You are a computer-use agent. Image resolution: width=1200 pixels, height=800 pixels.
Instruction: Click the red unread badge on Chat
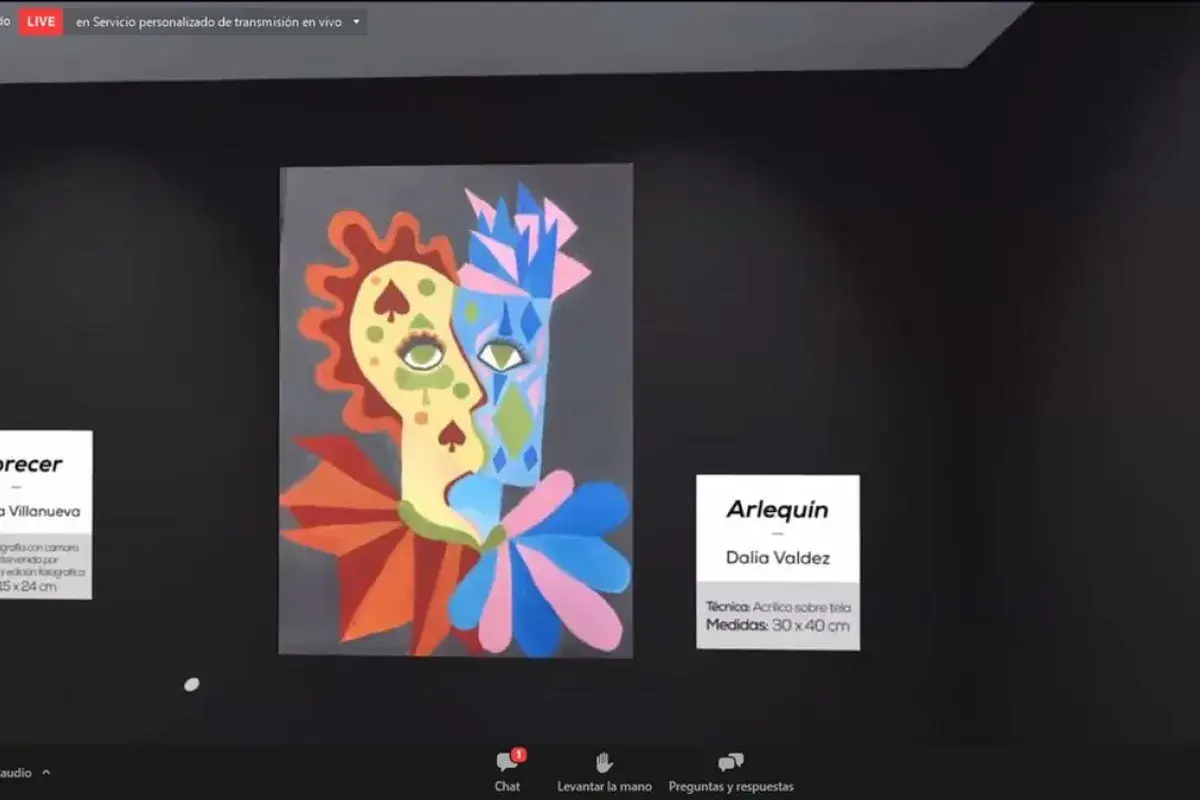pyautogui.click(x=519, y=754)
